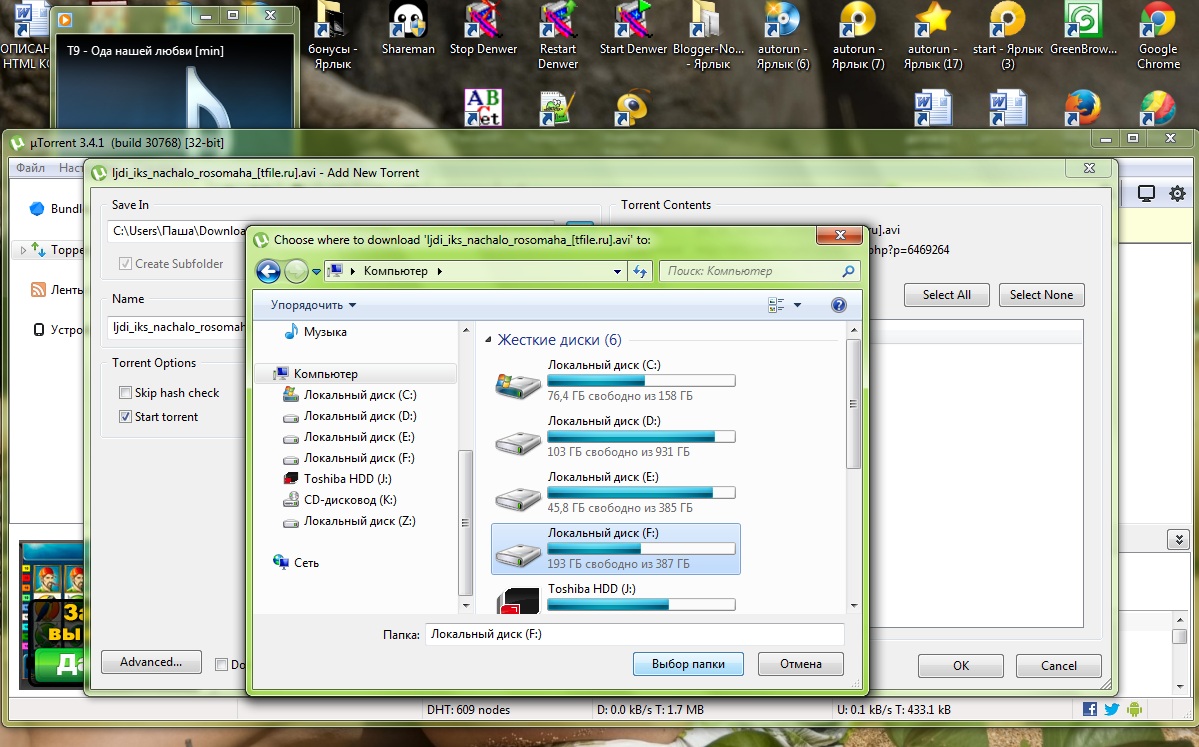Open the Google Chrome desktop shortcut
The height and width of the screenshot is (747, 1199).
(1158, 35)
